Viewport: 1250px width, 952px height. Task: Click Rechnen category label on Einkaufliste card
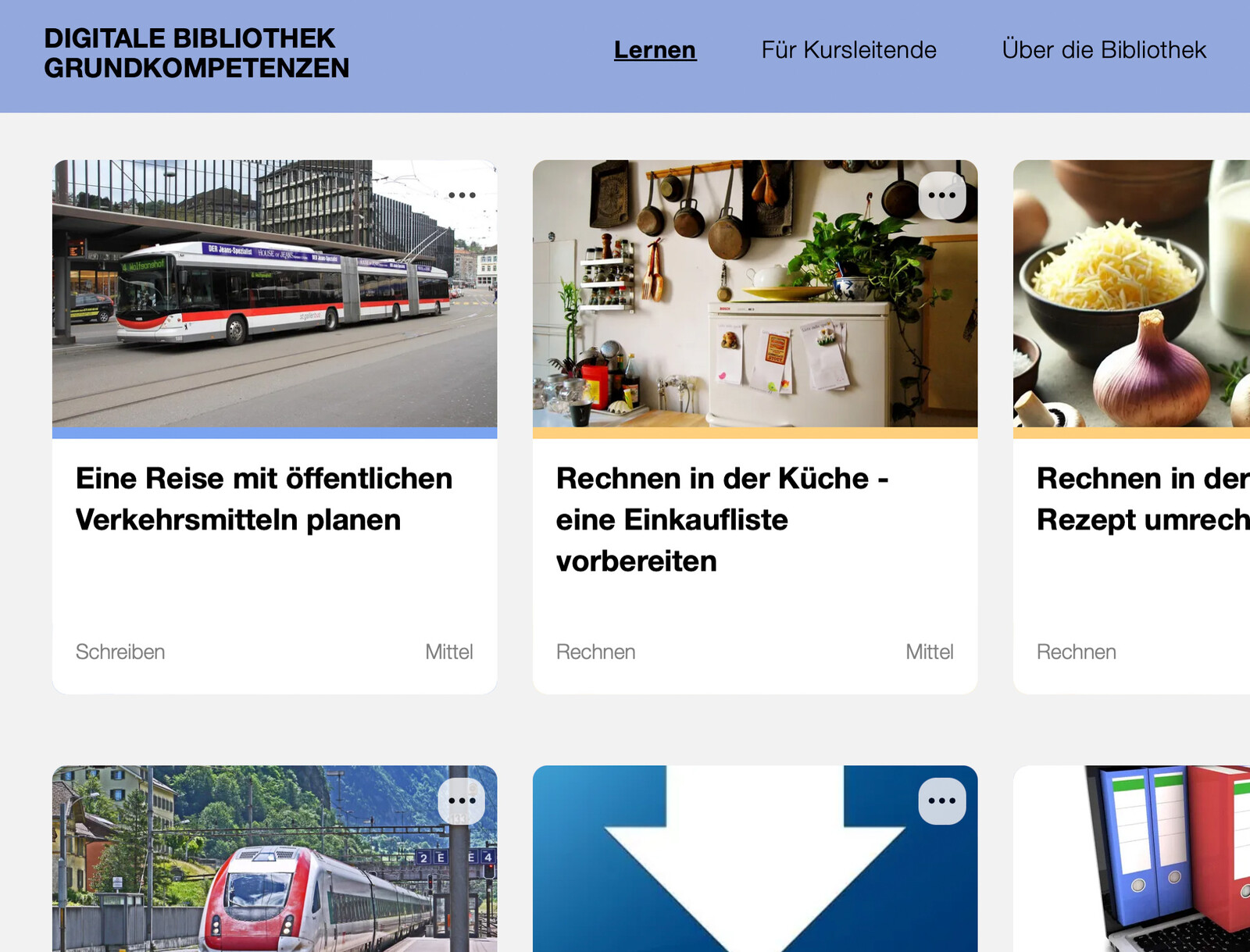pos(596,652)
